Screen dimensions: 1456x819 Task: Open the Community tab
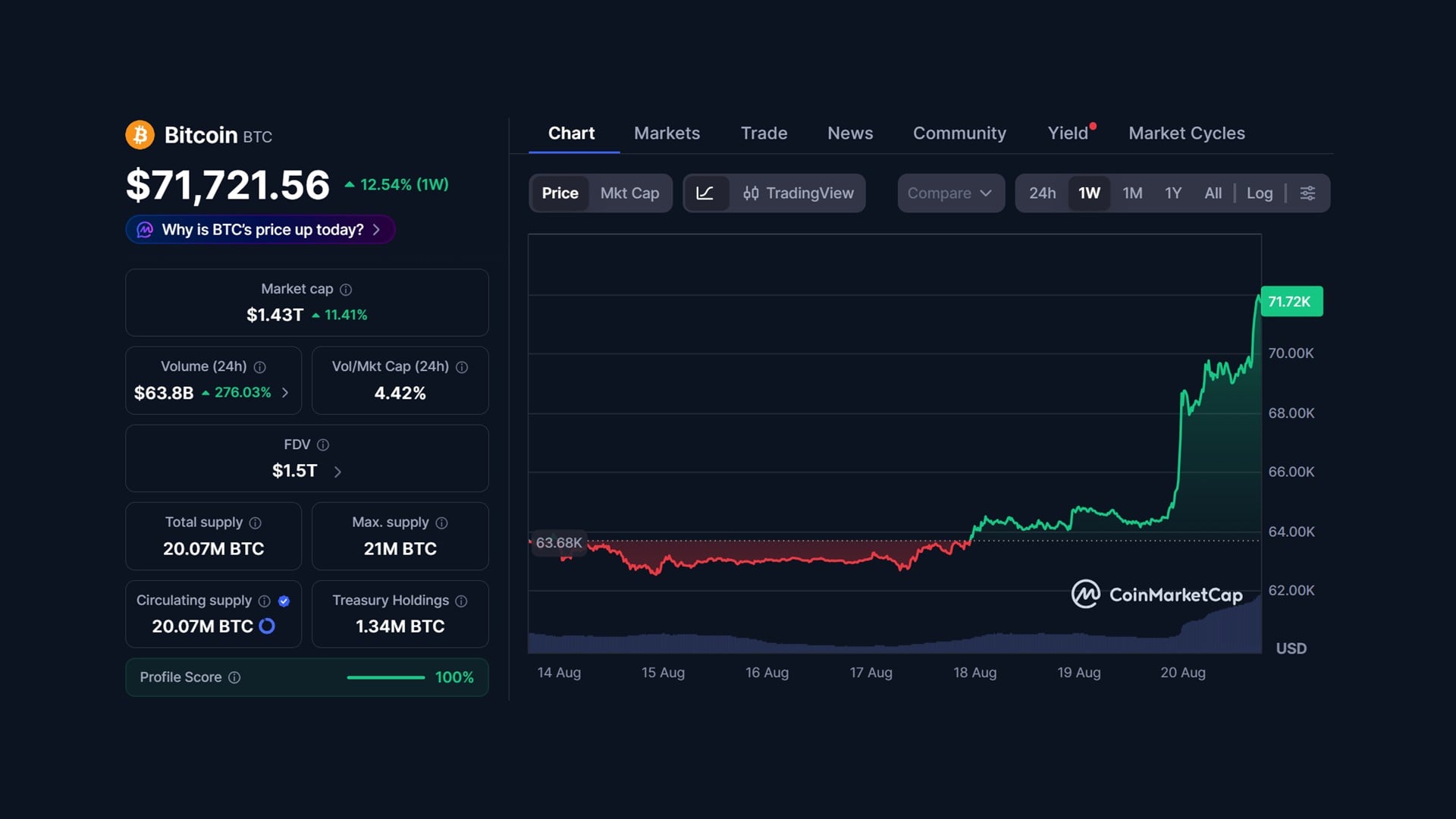(x=959, y=133)
